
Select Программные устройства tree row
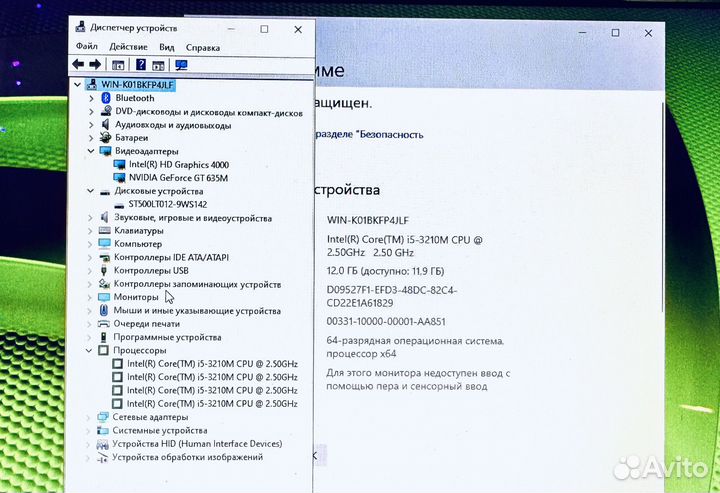(x=168, y=337)
